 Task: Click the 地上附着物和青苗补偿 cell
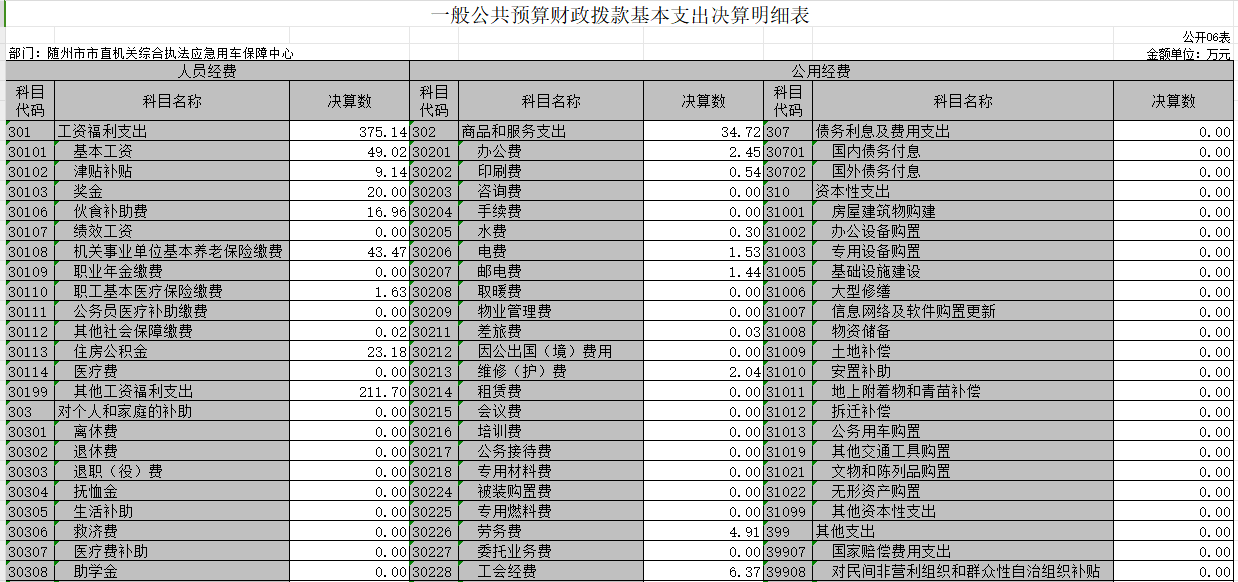(963, 391)
